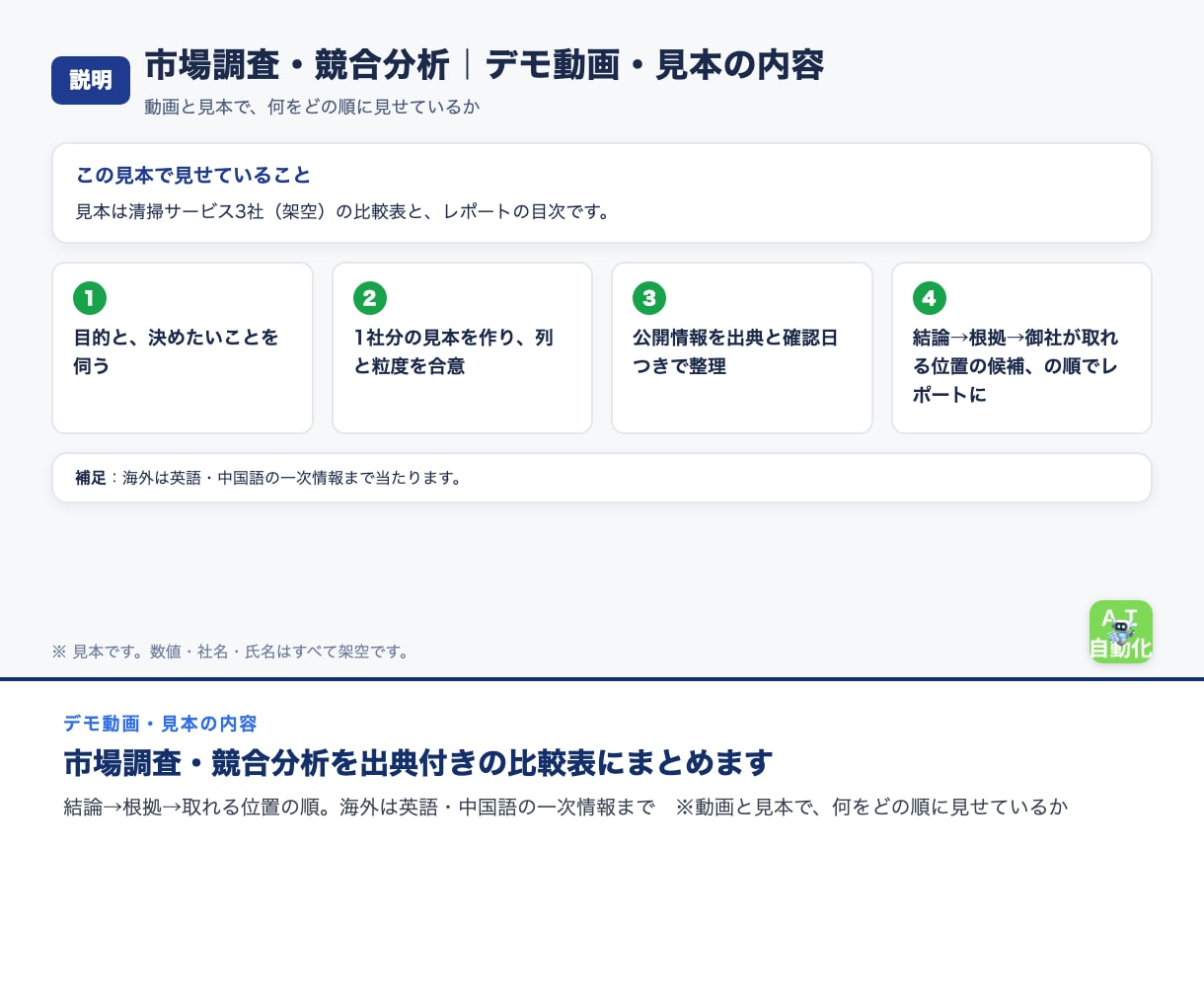
Task: Click the green step 4 circle icon
Action: coord(930,297)
